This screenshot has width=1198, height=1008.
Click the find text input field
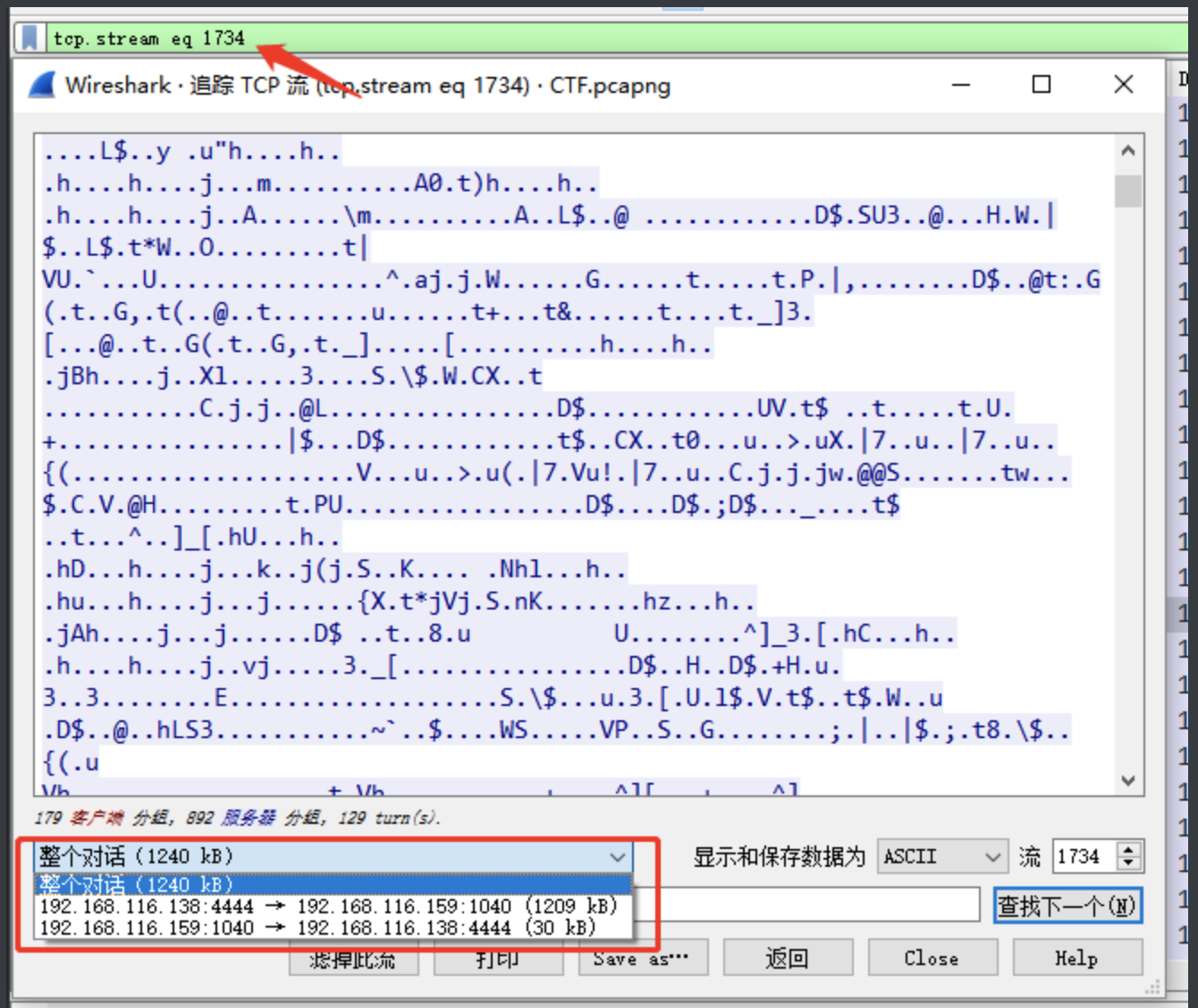point(805,904)
